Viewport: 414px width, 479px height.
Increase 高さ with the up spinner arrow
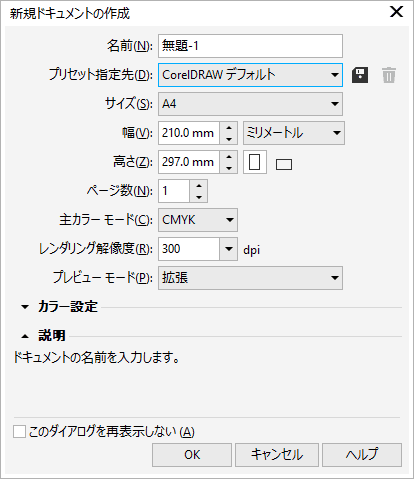coord(229,157)
